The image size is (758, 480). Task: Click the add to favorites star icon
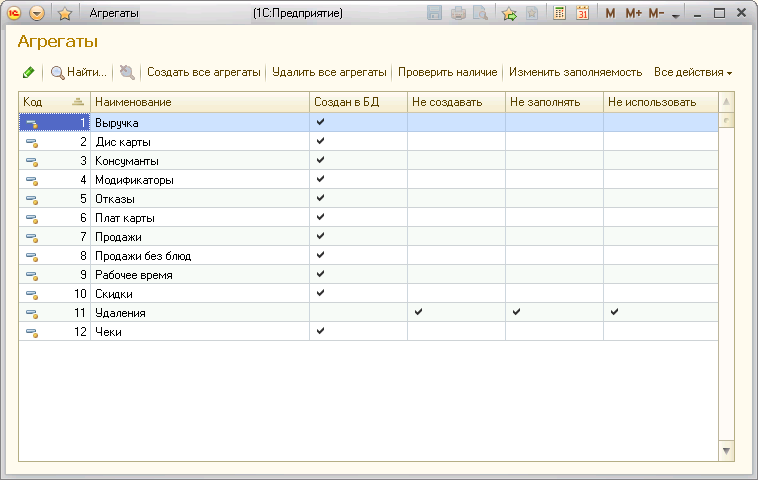(509, 14)
